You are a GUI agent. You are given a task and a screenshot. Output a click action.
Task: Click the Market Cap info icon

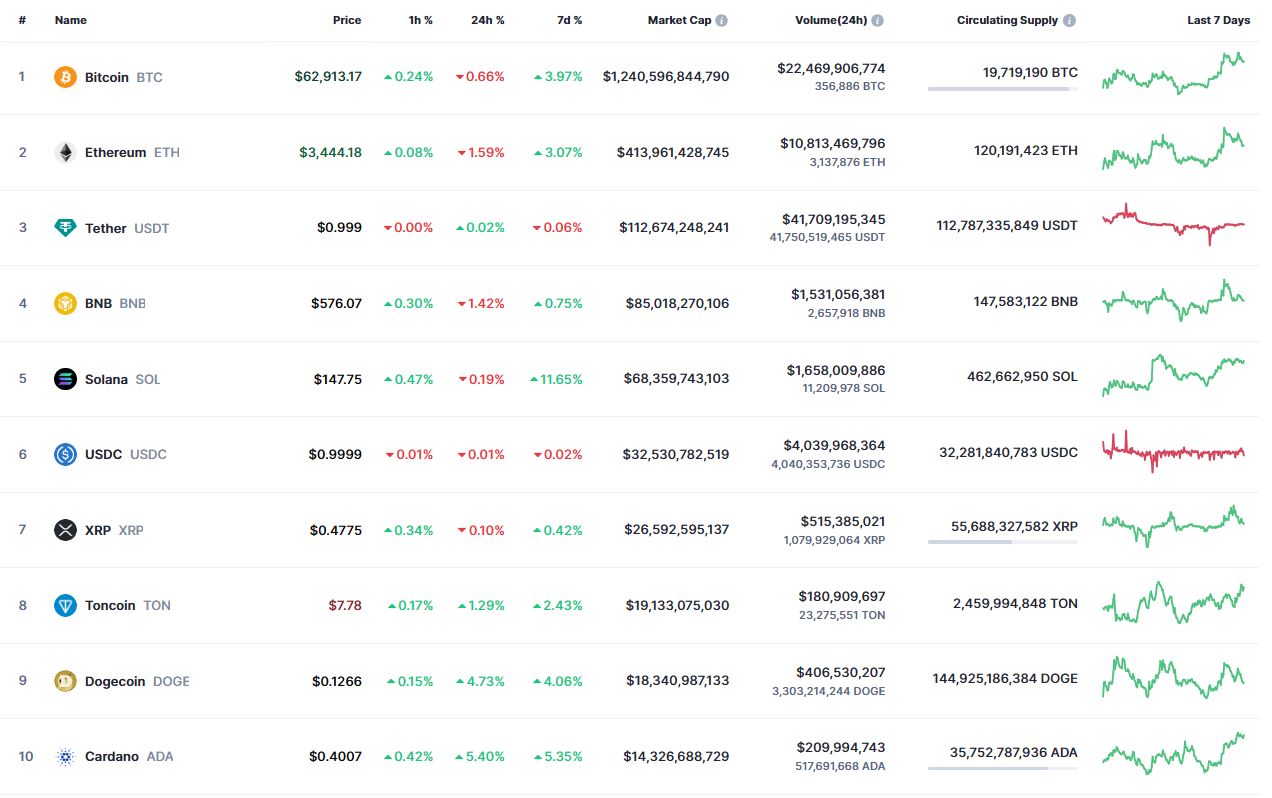pos(722,20)
